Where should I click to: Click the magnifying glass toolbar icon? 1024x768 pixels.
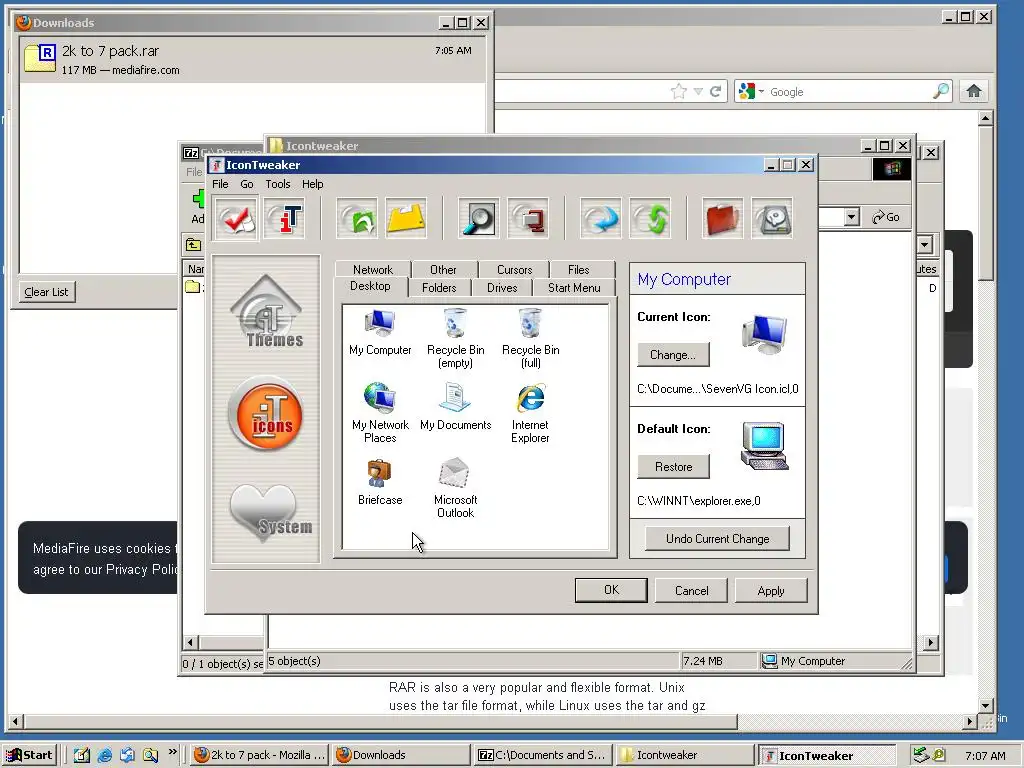479,219
